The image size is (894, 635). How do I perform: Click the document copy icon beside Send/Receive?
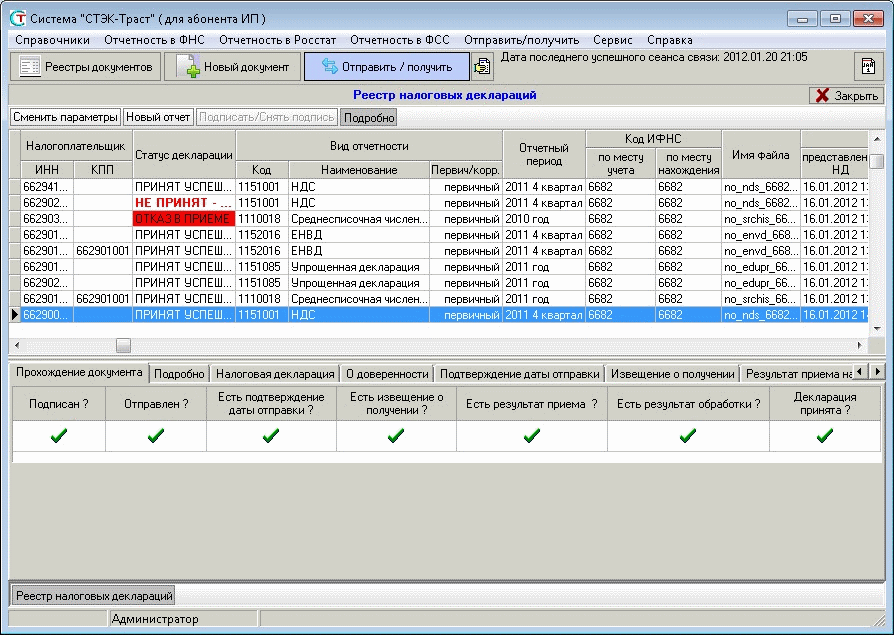(482, 67)
